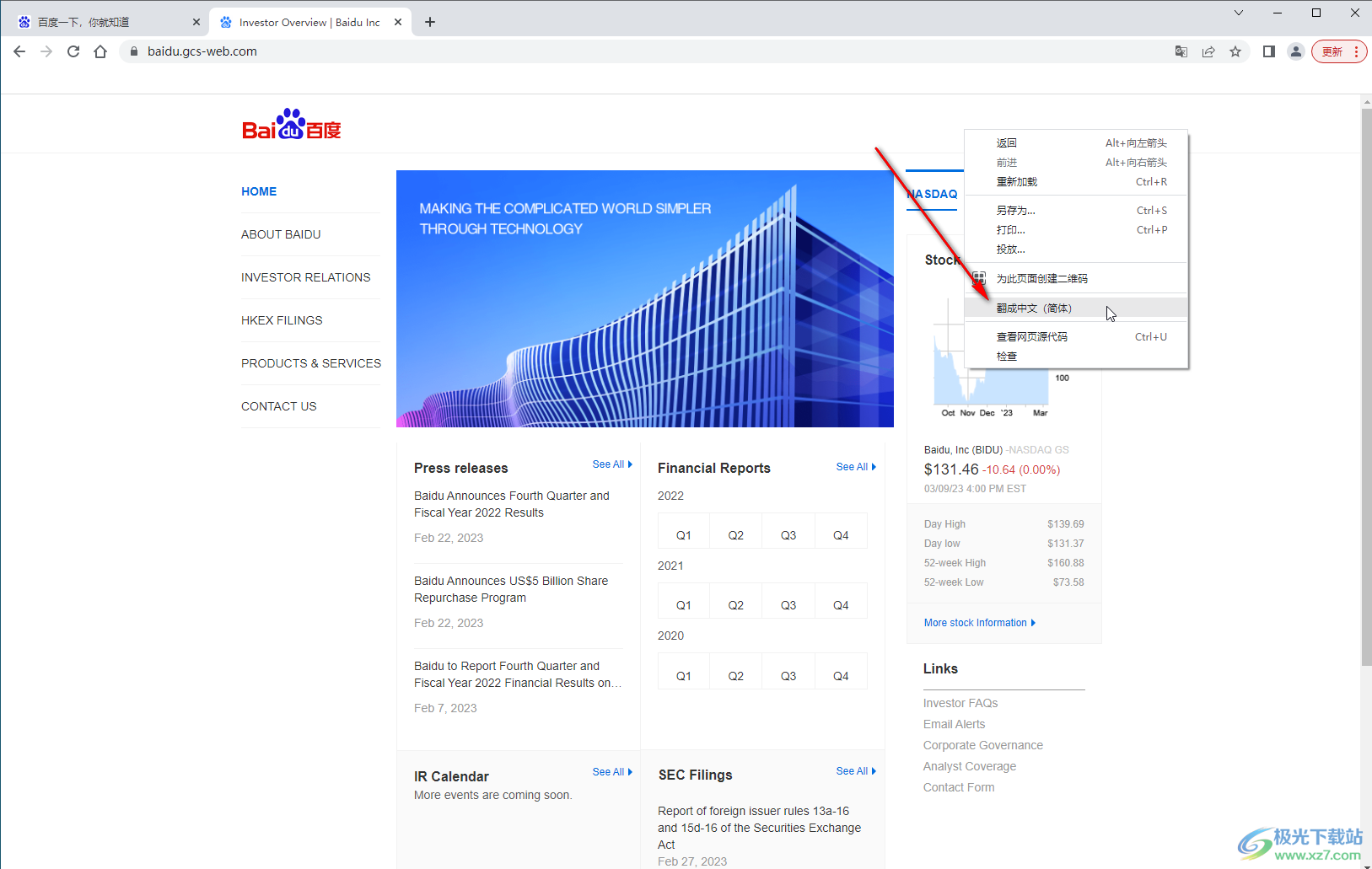Reload the page with refresh icon
The width and height of the screenshot is (1372, 869).
tap(73, 51)
